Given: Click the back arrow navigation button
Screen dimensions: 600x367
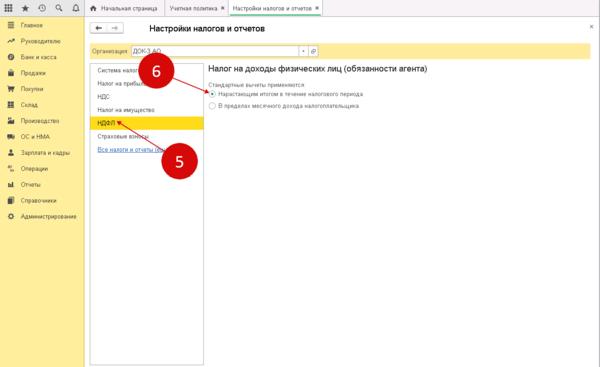Looking at the screenshot, I should (99, 28).
